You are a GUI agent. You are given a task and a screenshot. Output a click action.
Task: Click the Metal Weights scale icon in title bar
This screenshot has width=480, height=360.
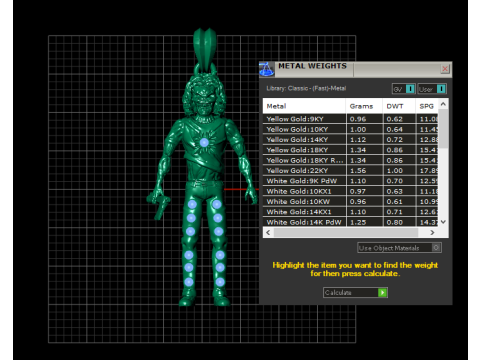[x=266, y=69]
